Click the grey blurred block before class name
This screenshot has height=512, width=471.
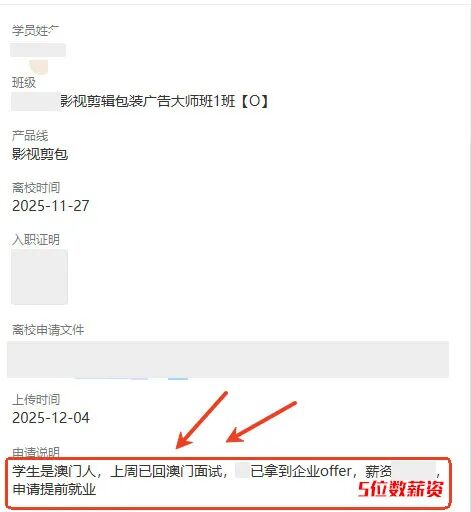35,101
